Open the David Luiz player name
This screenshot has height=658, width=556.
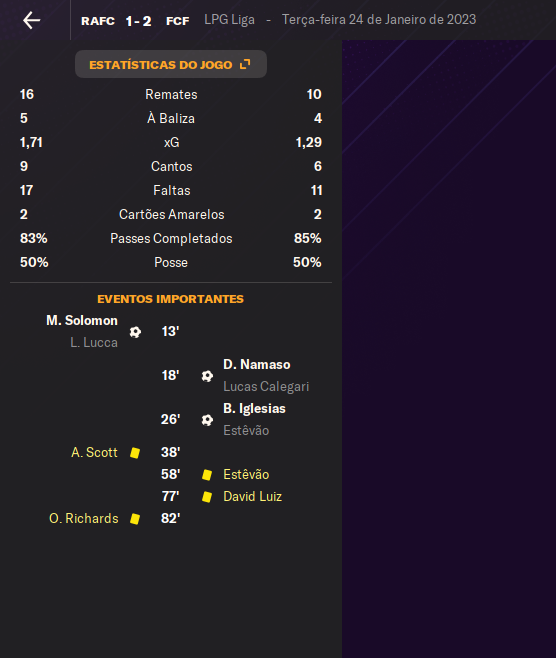(x=253, y=496)
